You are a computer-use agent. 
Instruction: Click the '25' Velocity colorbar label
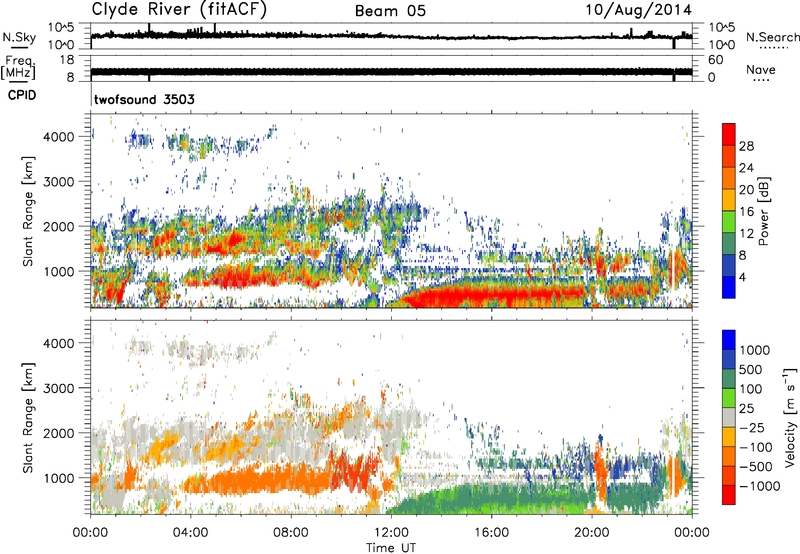pos(747,408)
